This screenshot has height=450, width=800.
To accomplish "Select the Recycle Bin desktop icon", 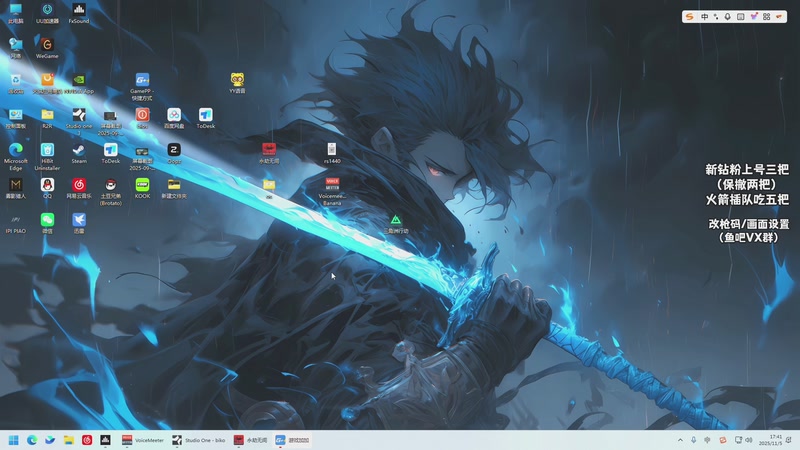I will [x=15, y=84].
